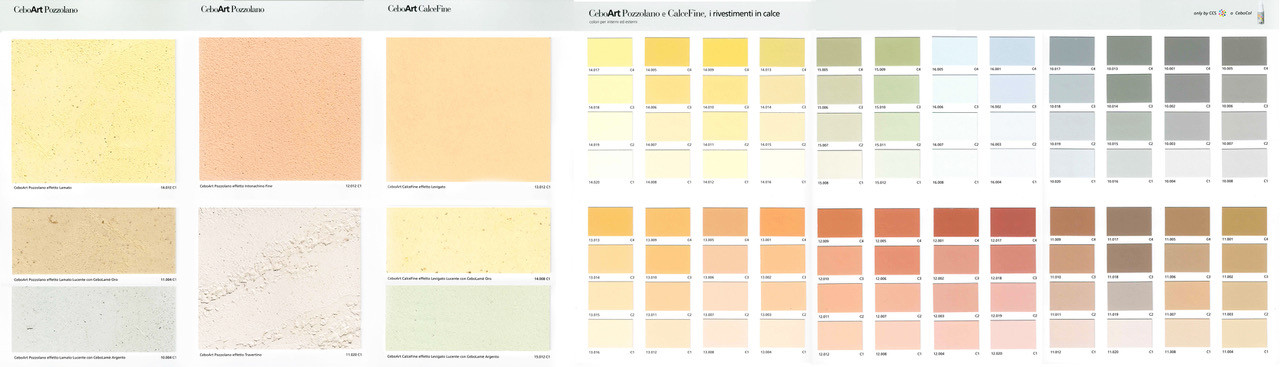Select yellow swatch 14.013 C4
Viewport: 1280px width, 367px height.
[783, 52]
